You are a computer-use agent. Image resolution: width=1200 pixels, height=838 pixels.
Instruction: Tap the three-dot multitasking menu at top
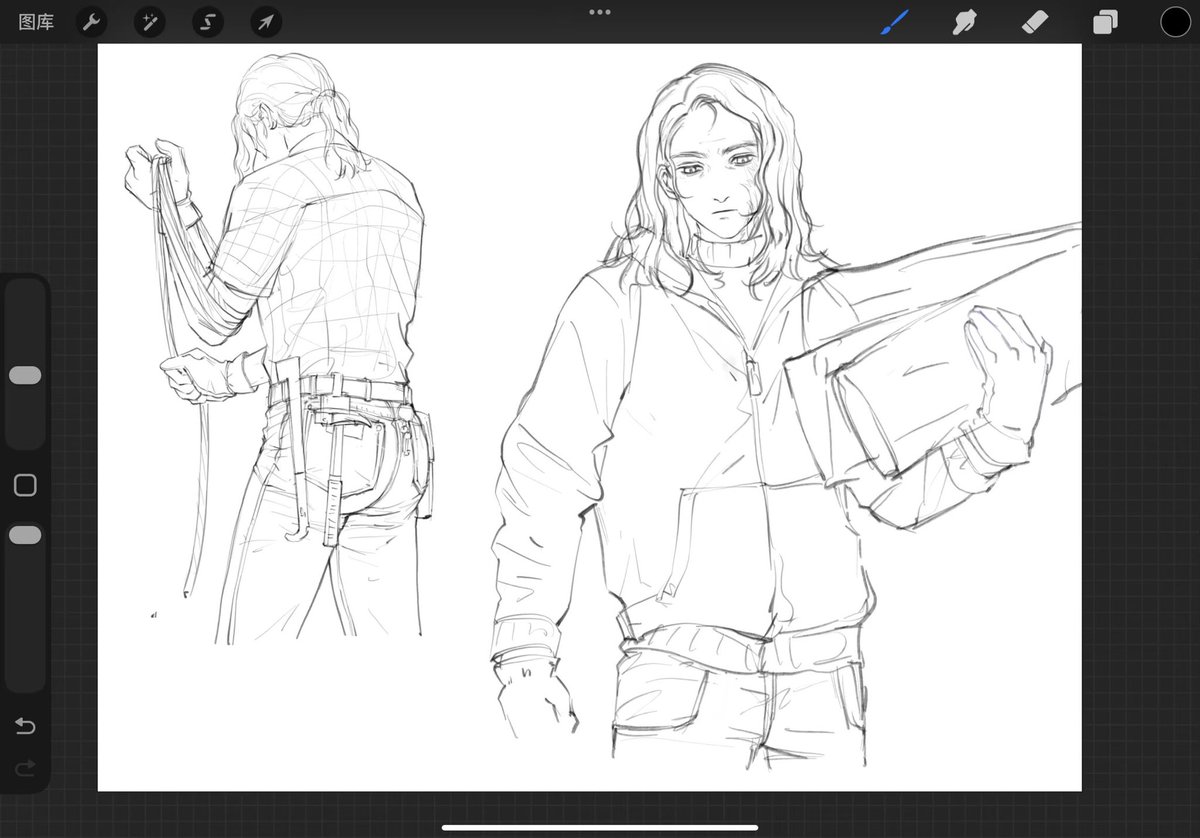(x=600, y=12)
